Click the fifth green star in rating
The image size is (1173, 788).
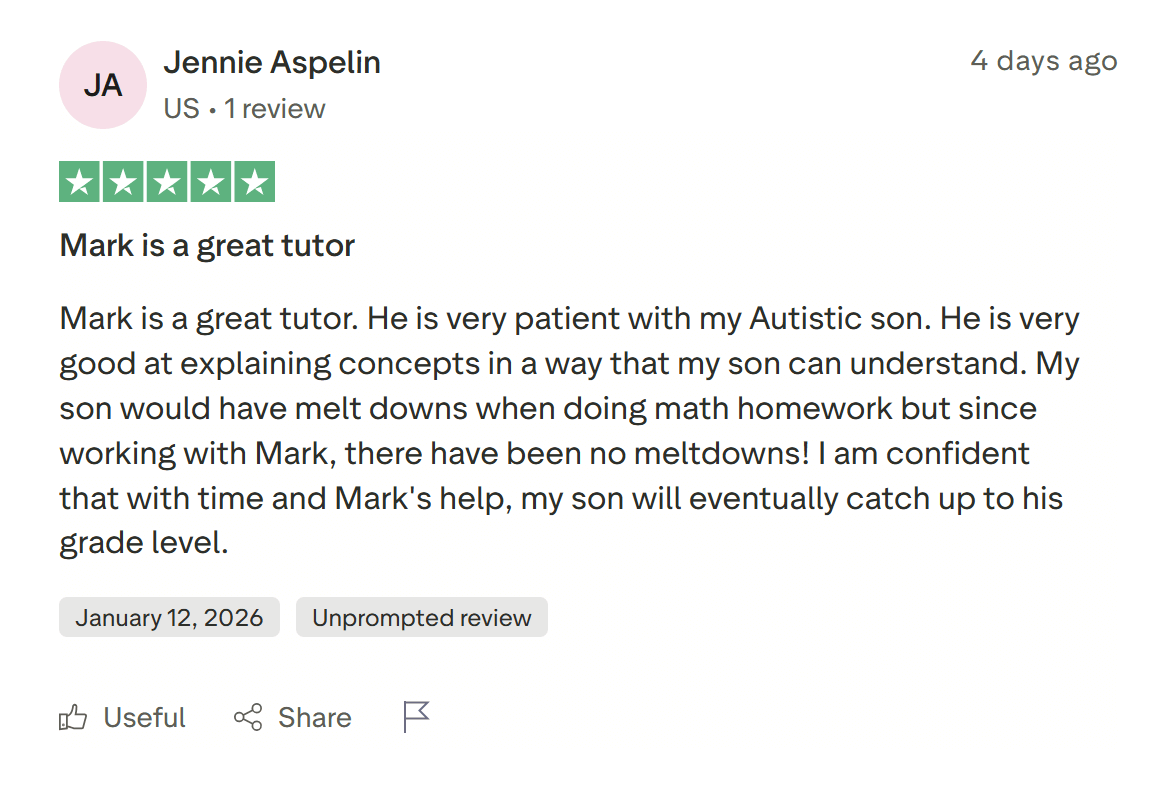pos(253,181)
